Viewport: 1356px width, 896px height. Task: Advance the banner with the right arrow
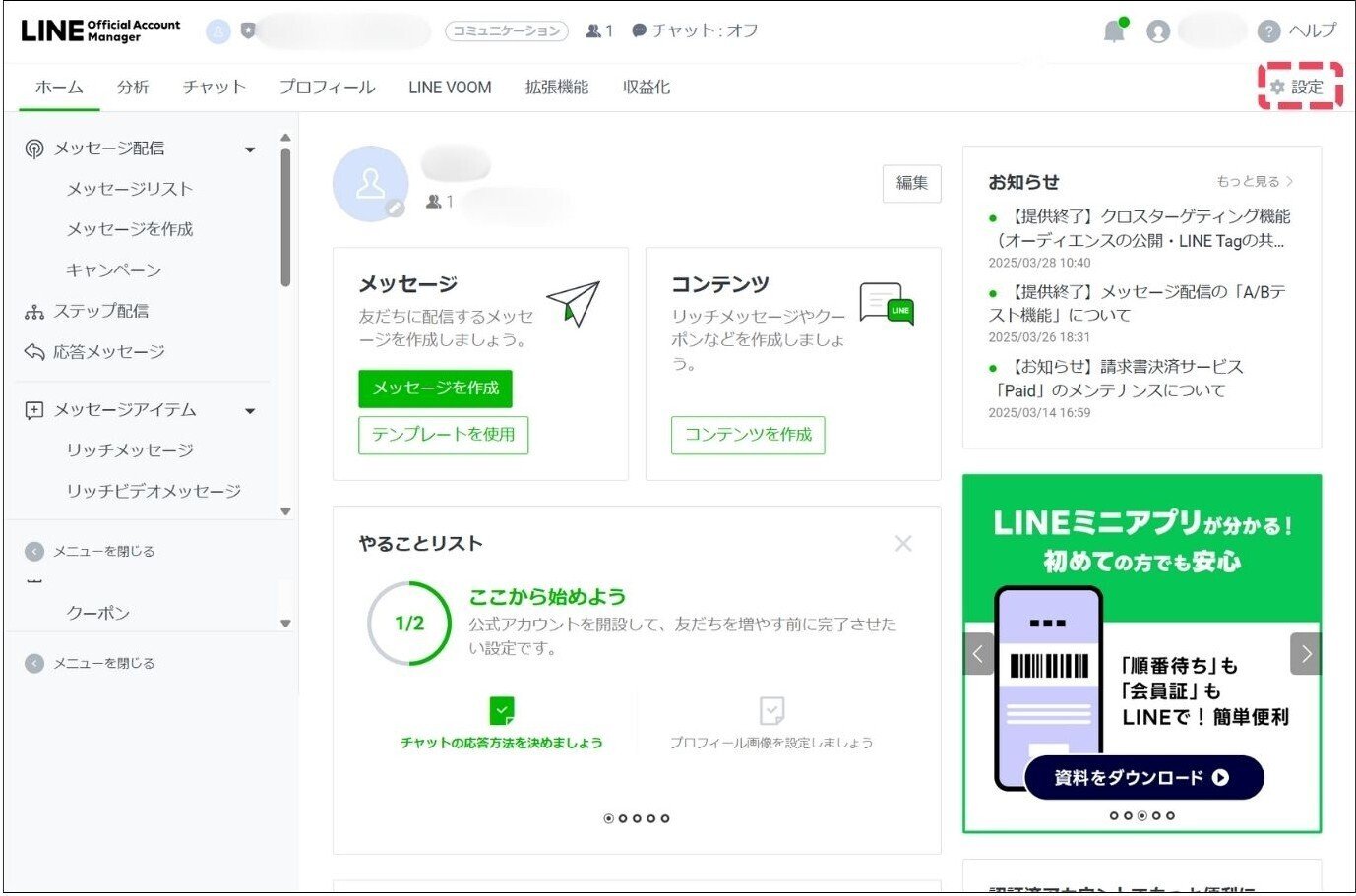coord(1306,652)
